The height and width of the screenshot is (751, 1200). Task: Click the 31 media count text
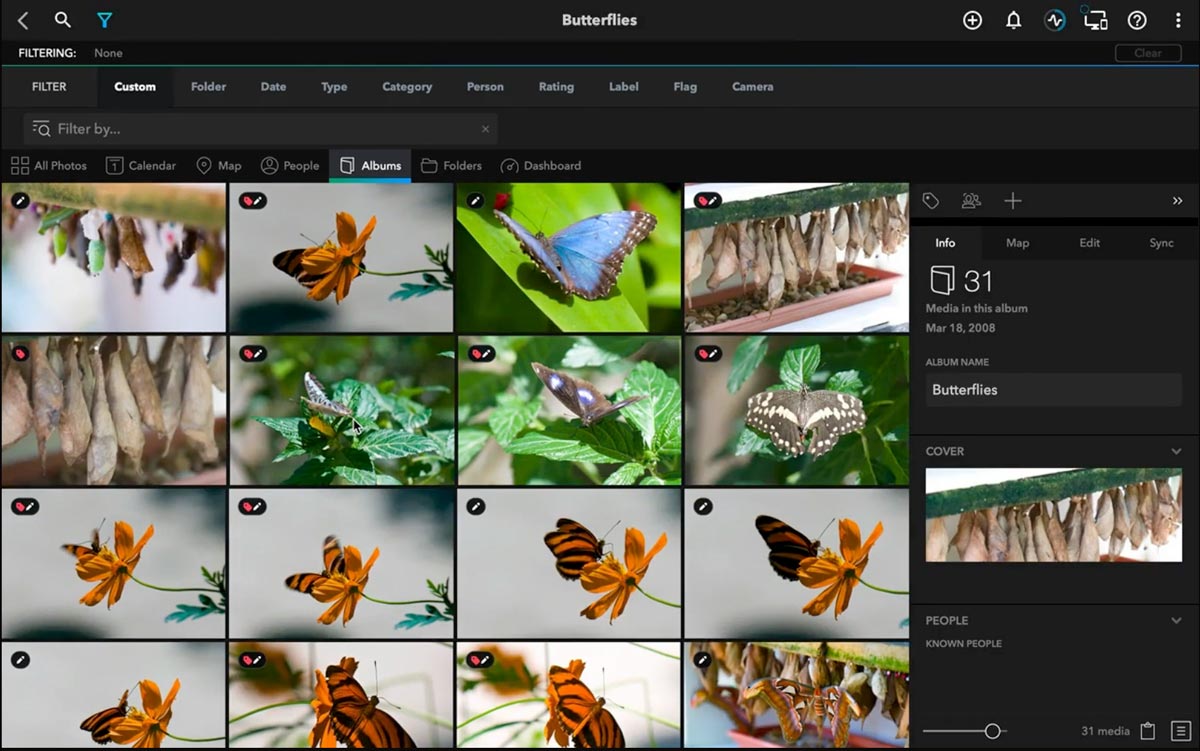(x=1105, y=731)
